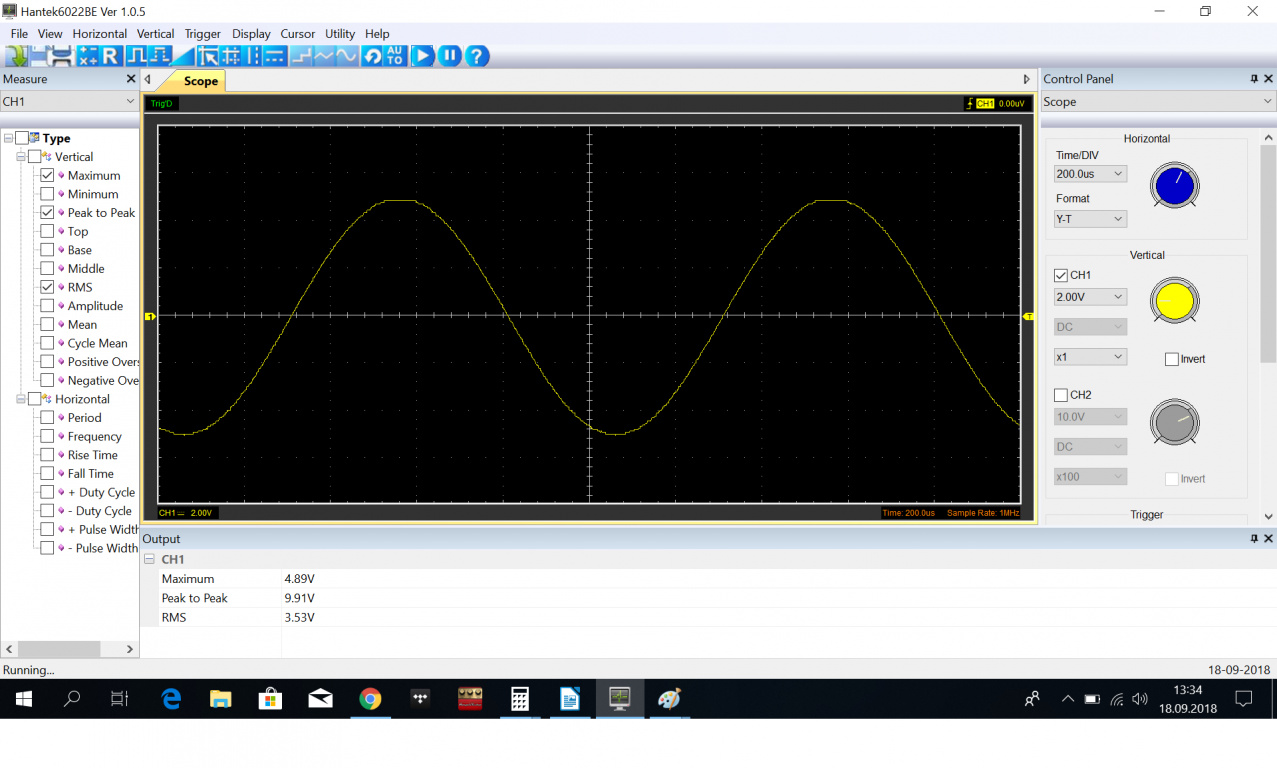Select step interpolation waveform icon
Viewport: 1277px width, 768px height.
point(301,56)
